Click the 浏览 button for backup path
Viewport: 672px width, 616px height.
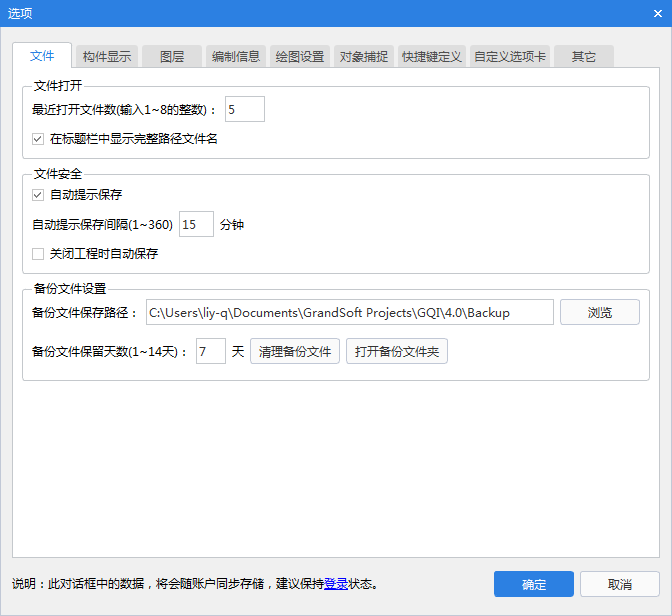point(599,313)
